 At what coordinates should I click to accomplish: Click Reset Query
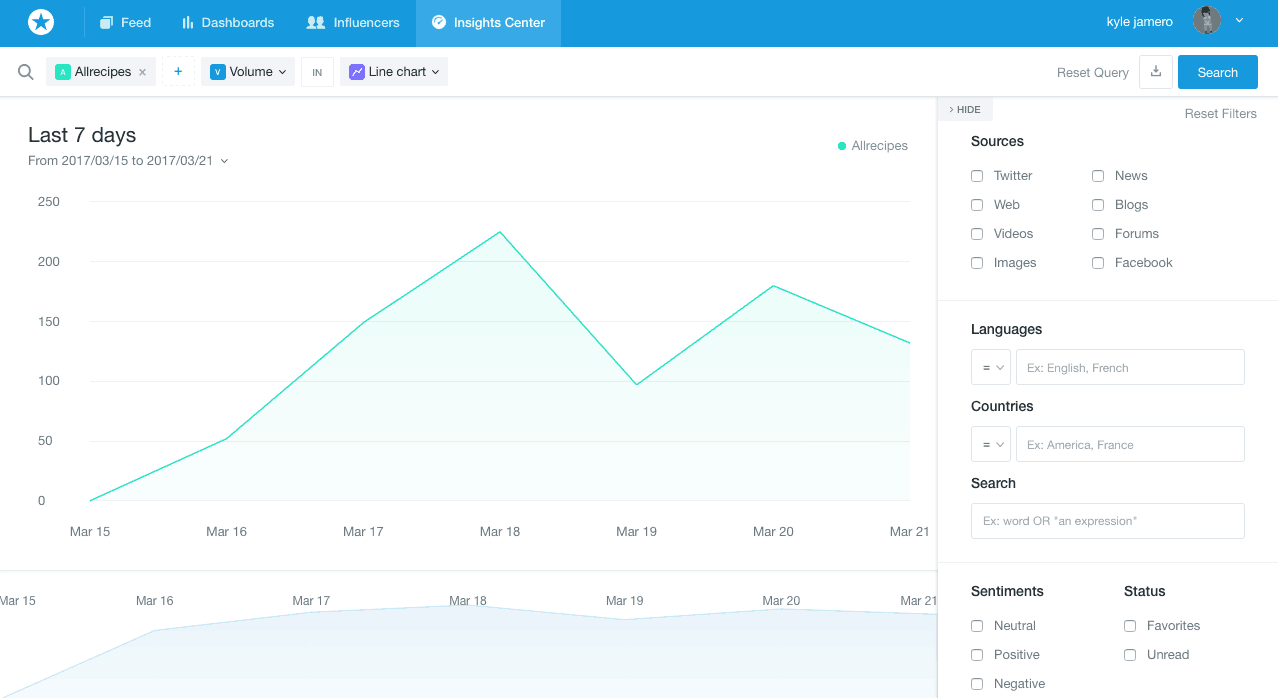(x=1093, y=73)
